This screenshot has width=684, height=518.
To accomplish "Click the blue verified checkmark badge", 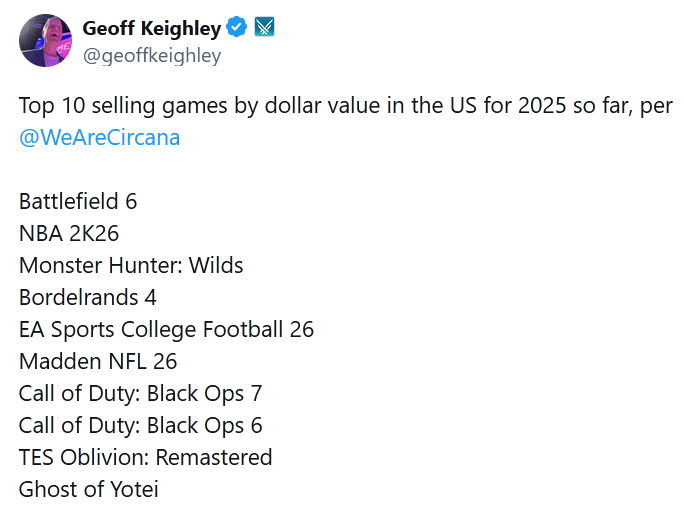I will pyautogui.click(x=236, y=27).
